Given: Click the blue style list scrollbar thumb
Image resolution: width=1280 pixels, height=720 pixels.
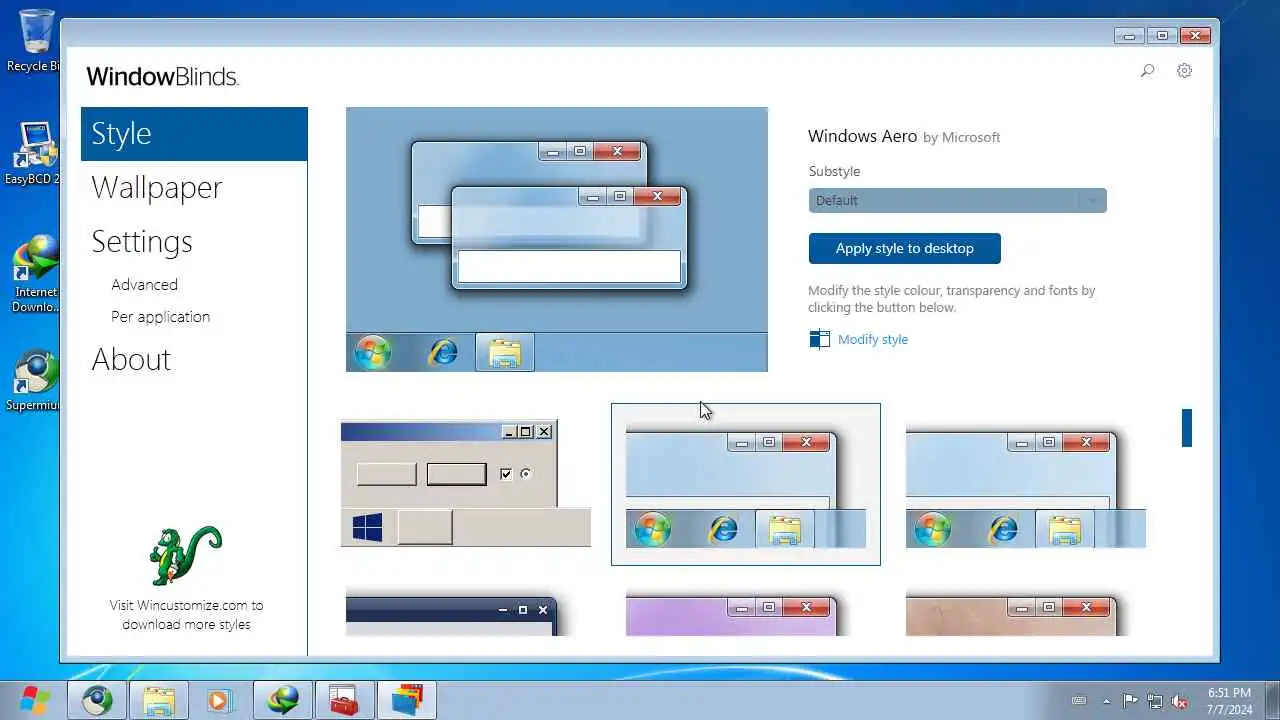Looking at the screenshot, I should click(1187, 428).
